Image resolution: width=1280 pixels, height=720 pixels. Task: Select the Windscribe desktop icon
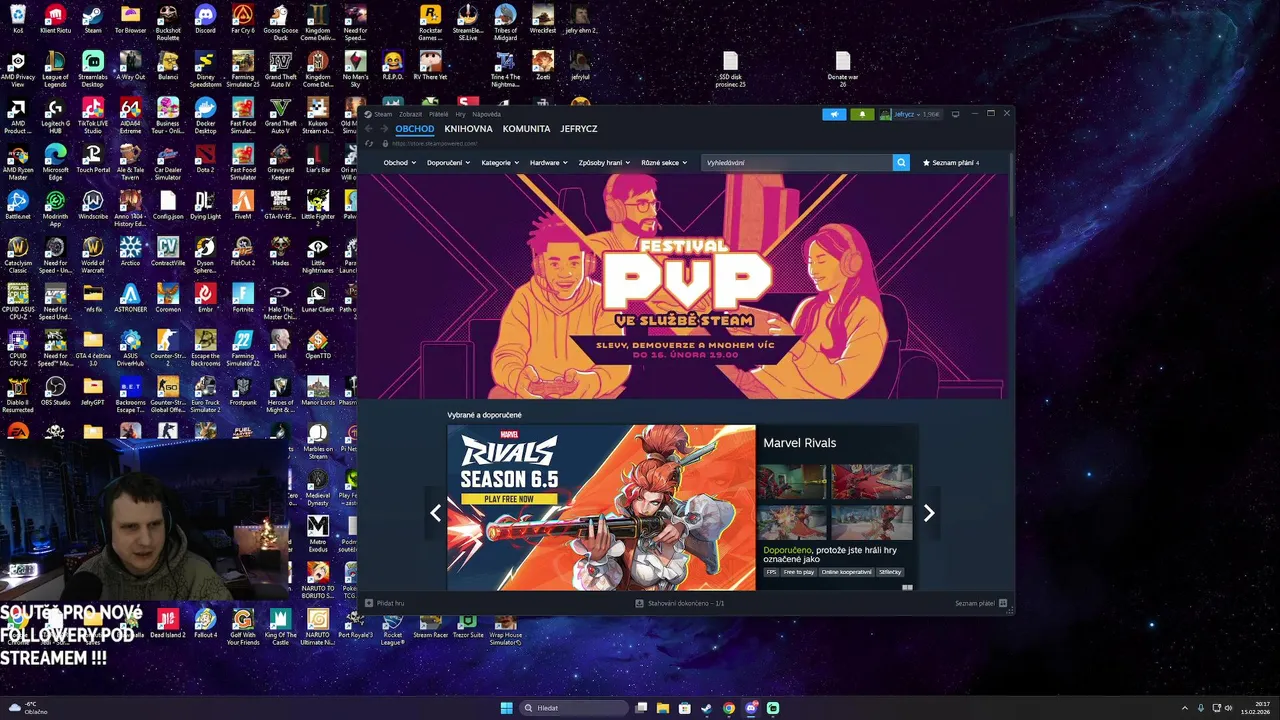(x=93, y=205)
